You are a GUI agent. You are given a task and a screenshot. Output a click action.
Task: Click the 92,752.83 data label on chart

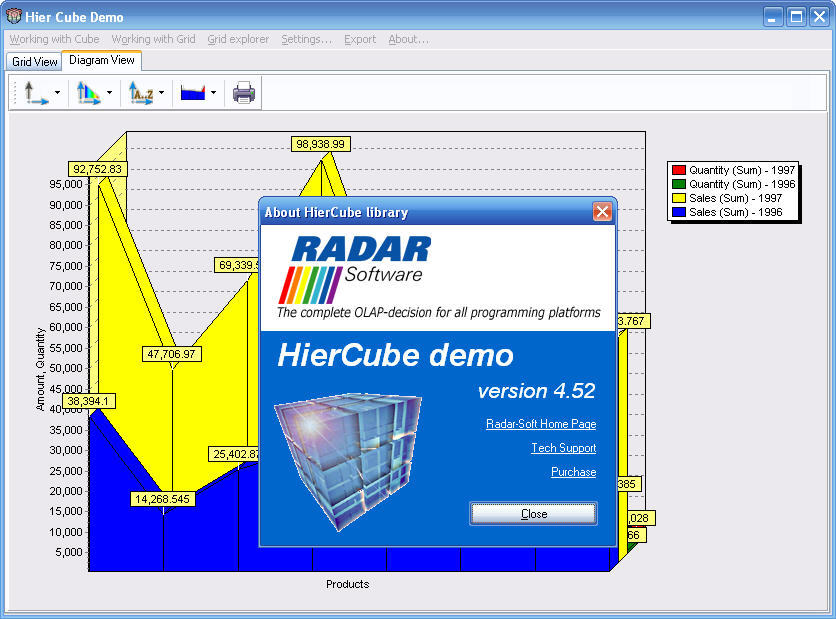97,169
